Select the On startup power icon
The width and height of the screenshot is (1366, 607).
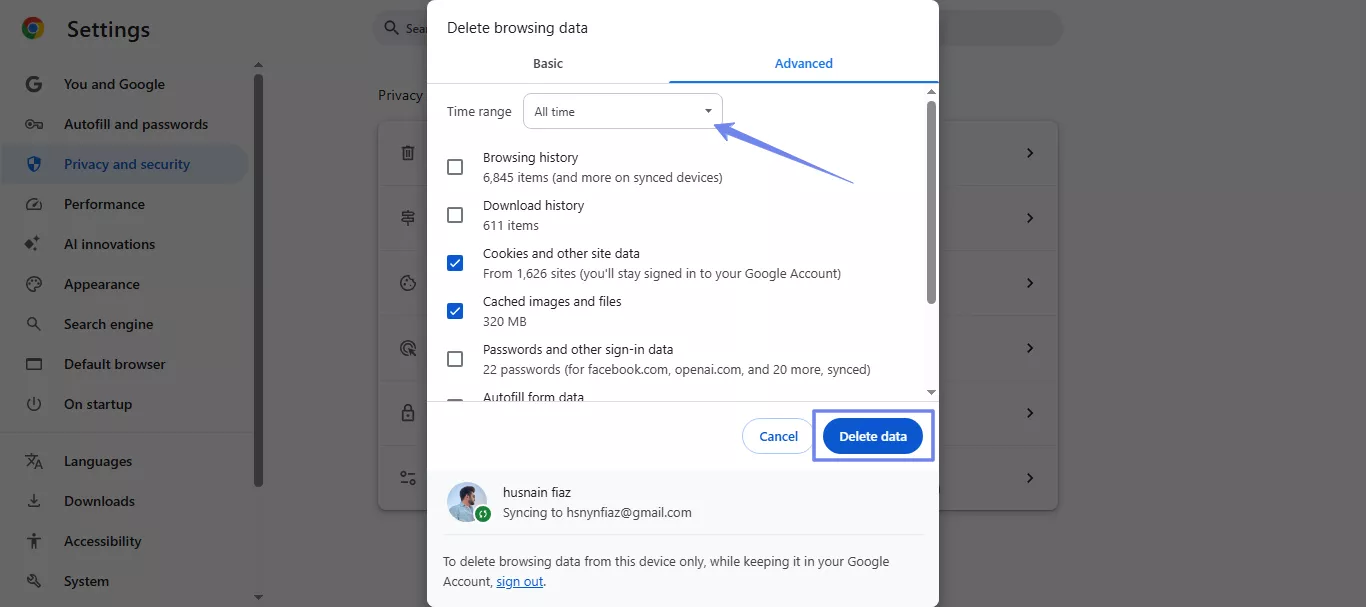coord(33,404)
